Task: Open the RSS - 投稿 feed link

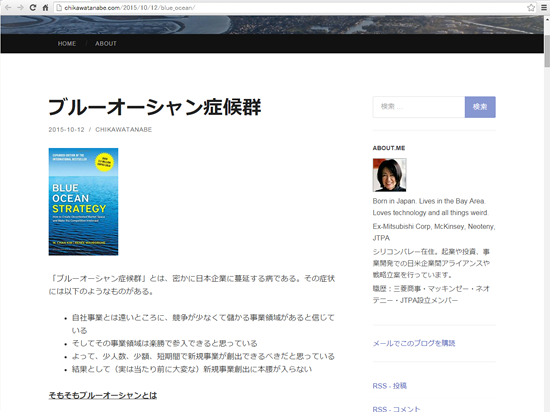Action: 390,386
